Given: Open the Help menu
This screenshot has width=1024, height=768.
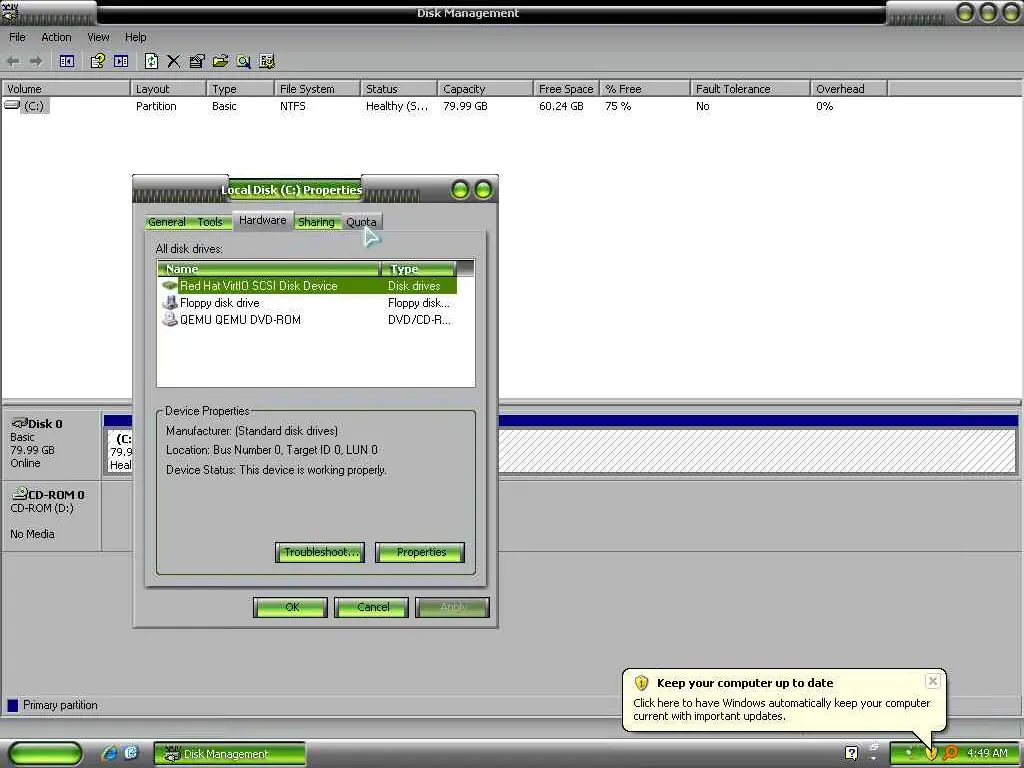Looking at the screenshot, I should 136,37.
